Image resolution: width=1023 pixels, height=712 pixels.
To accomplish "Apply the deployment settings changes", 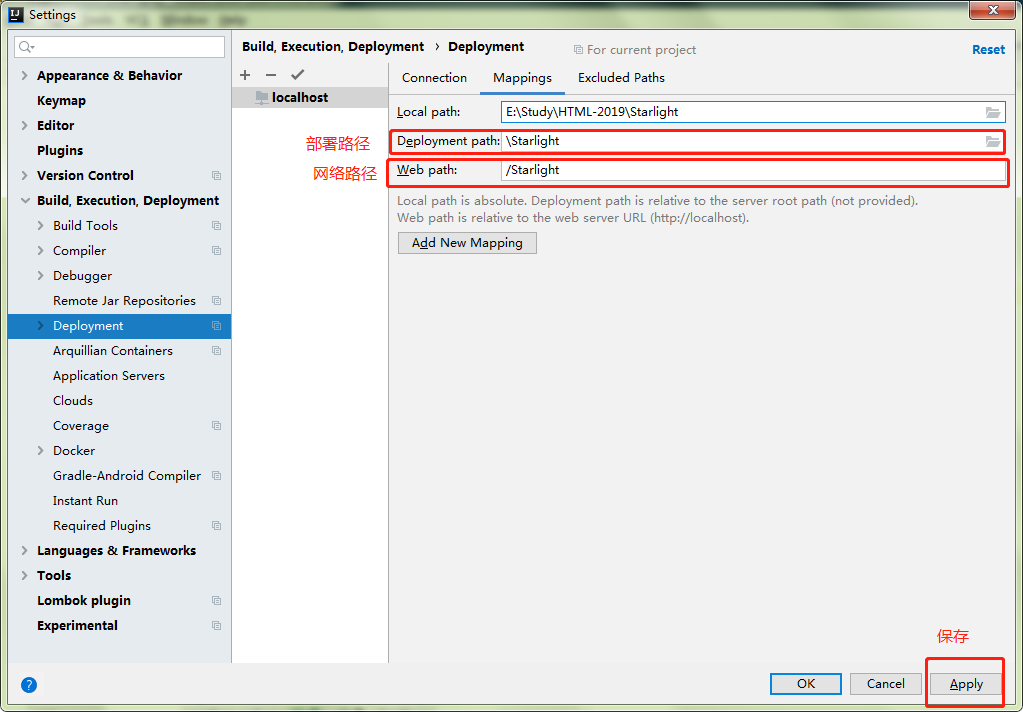I will click(x=963, y=683).
